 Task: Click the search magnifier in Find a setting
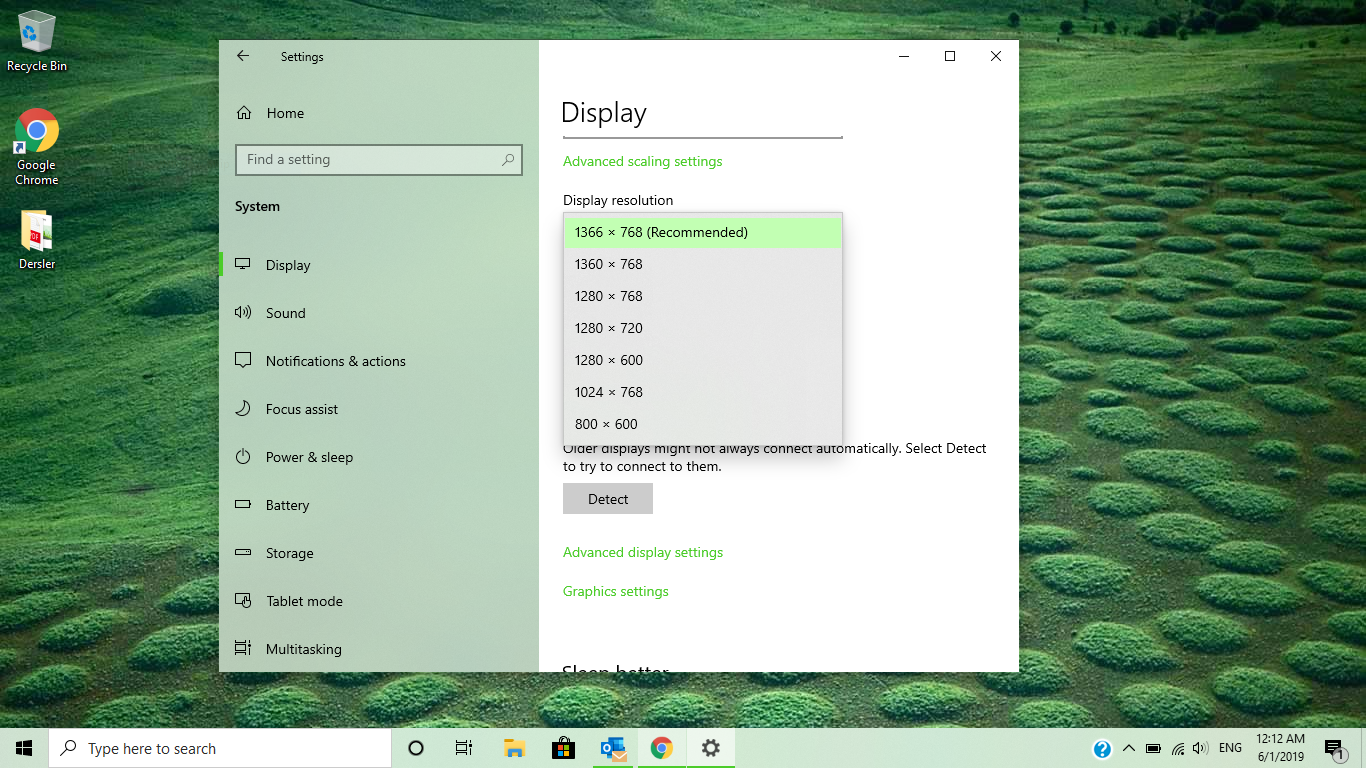point(508,160)
